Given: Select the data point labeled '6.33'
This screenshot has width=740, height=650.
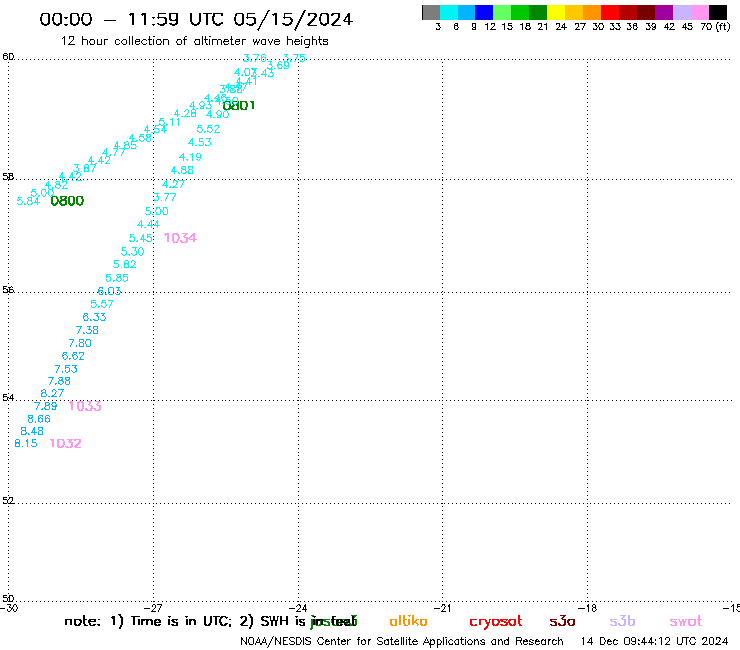Looking at the screenshot, I should 94,317.
